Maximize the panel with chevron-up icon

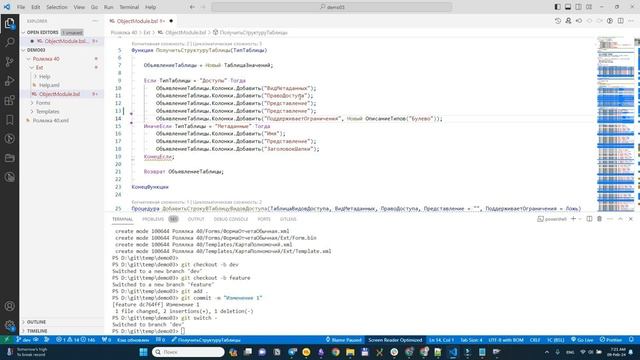click(x=620, y=219)
